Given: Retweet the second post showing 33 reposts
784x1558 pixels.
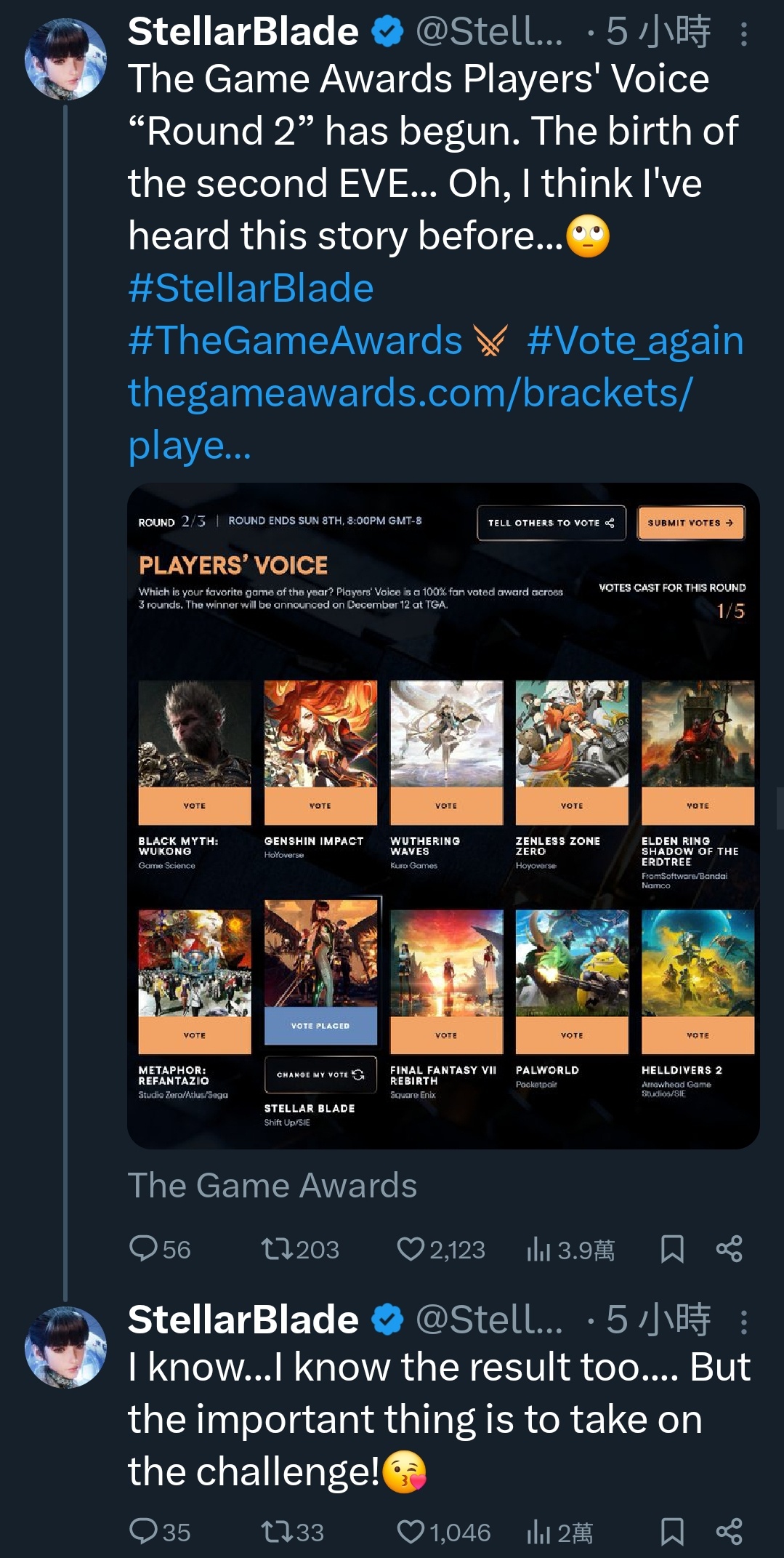Looking at the screenshot, I should point(277,1531).
